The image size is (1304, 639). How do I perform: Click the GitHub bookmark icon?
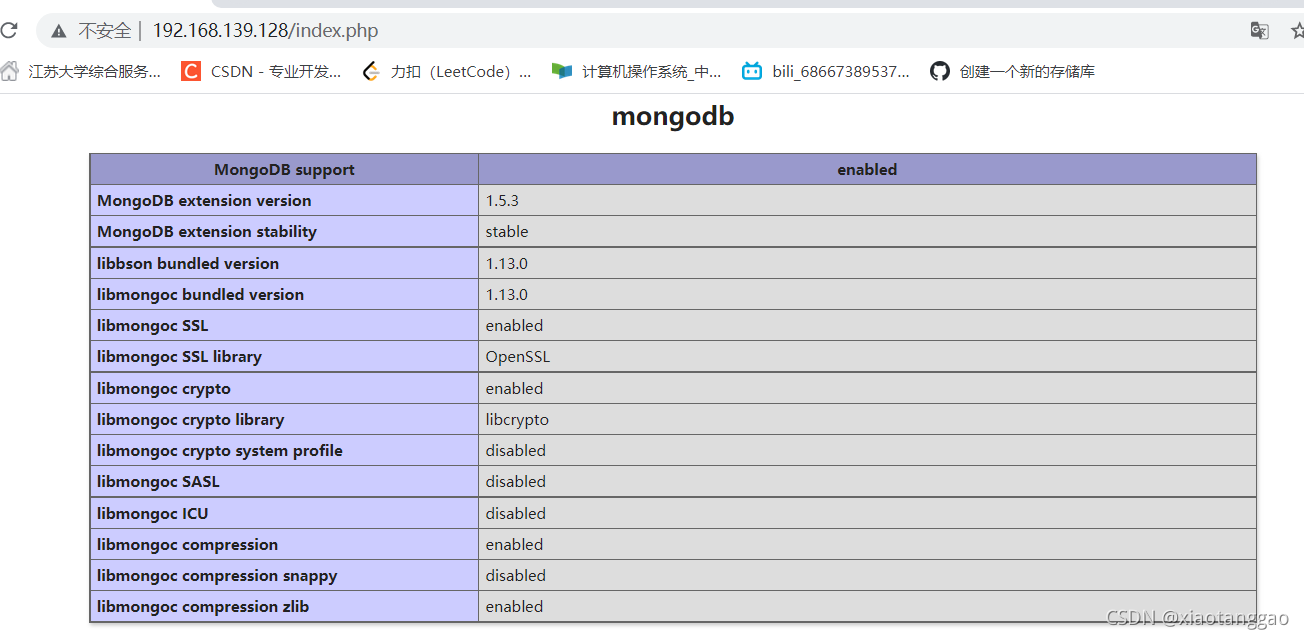(939, 71)
